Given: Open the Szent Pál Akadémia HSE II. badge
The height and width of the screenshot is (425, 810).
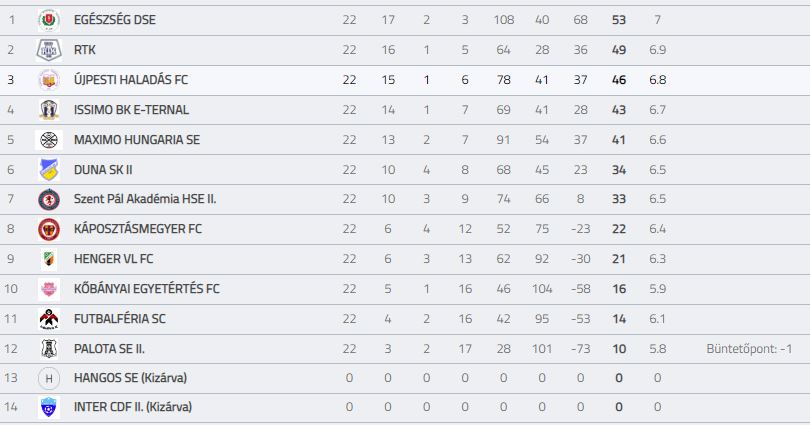Looking at the screenshot, I should pos(49,199).
